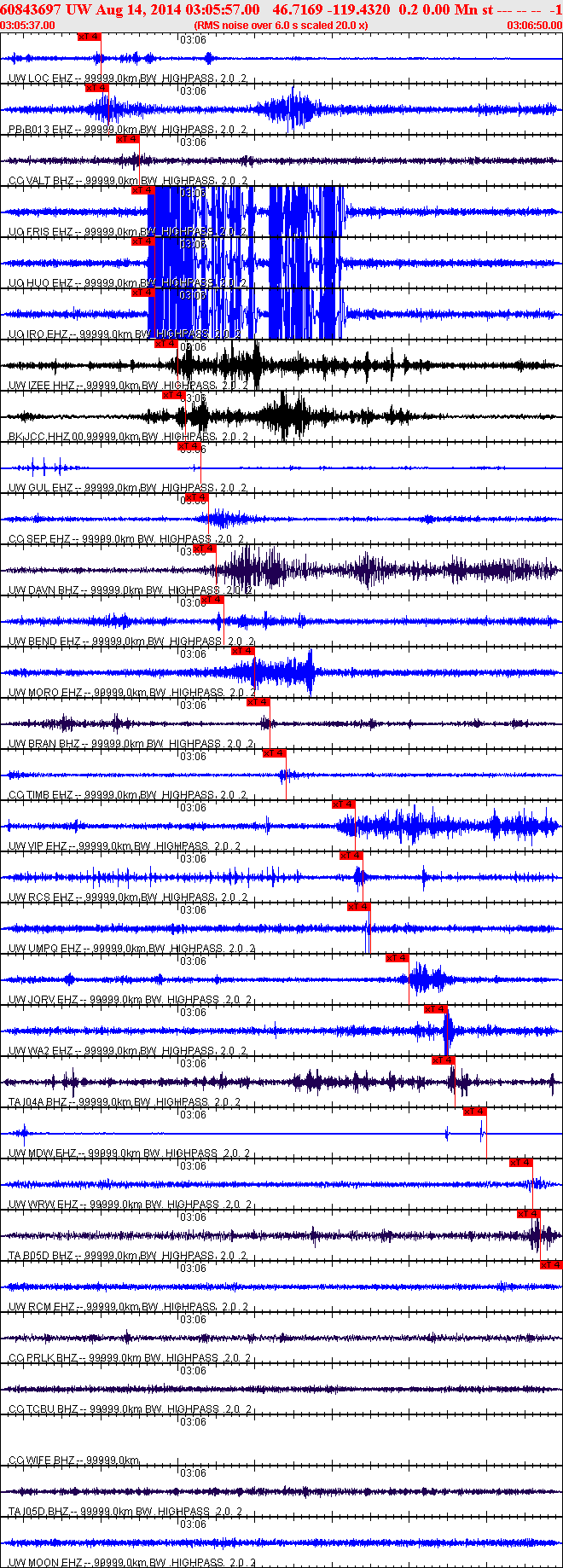
Task: Click the UW RCS EHZ station label
Action: pyautogui.click(x=40, y=897)
